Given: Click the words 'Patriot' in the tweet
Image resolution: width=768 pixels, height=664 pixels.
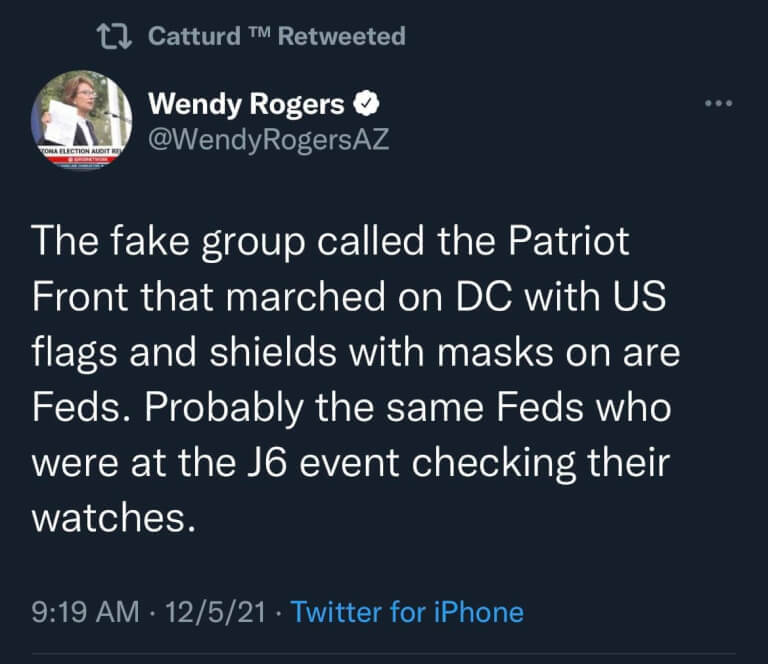Looking at the screenshot, I should pyautogui.click(x=568, y=241).
